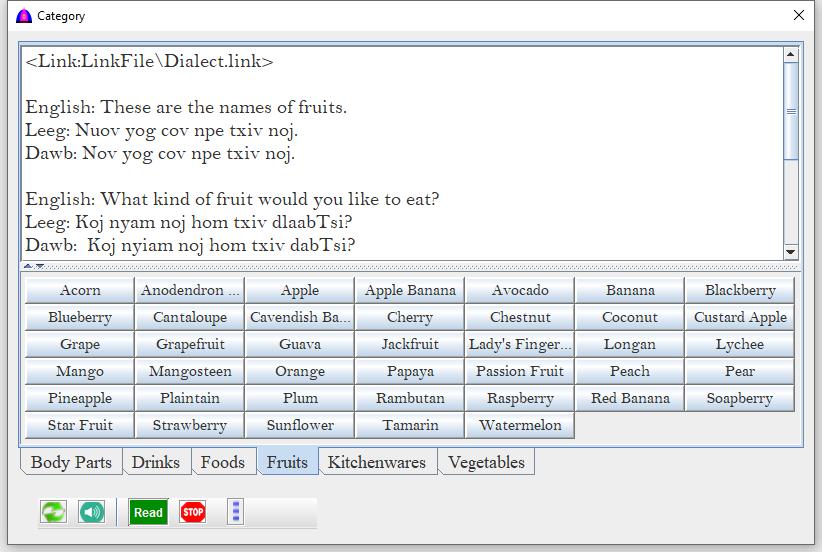Select the Mangosteen fruit button
The width and height of the screenshot is (822, 552).
(x=190, y=371)
